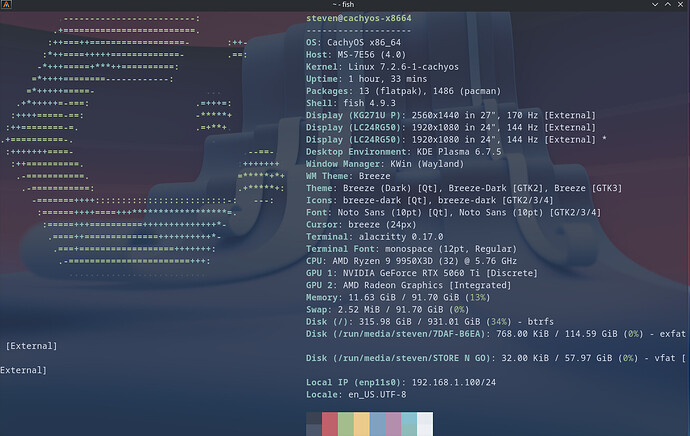The image size is (690, 436).
Task: Click the 'Memory: 11.63 GiB / 91.70 GiB' line
Action: pyautogui.click(x=398, y=297)
